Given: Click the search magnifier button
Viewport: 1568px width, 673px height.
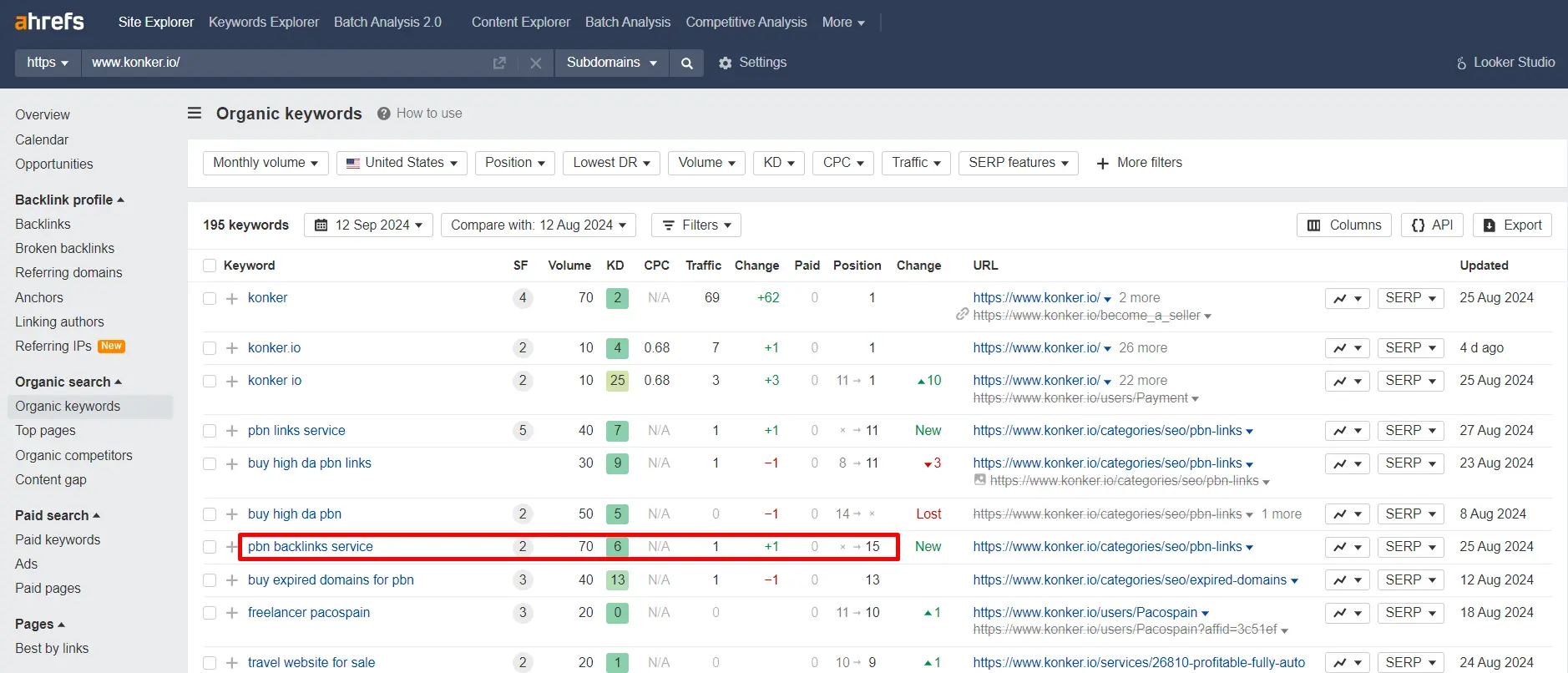Looking at the screenshot, I should coord(686,63).
